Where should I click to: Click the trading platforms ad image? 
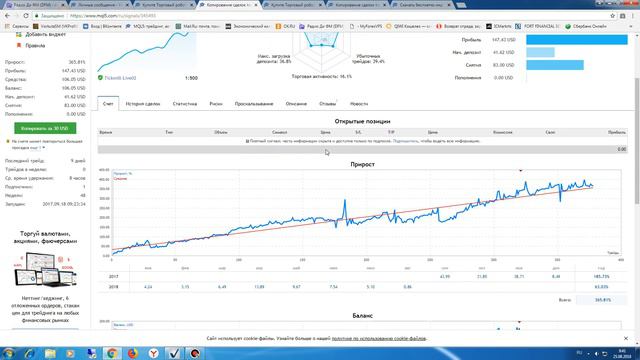45,269
